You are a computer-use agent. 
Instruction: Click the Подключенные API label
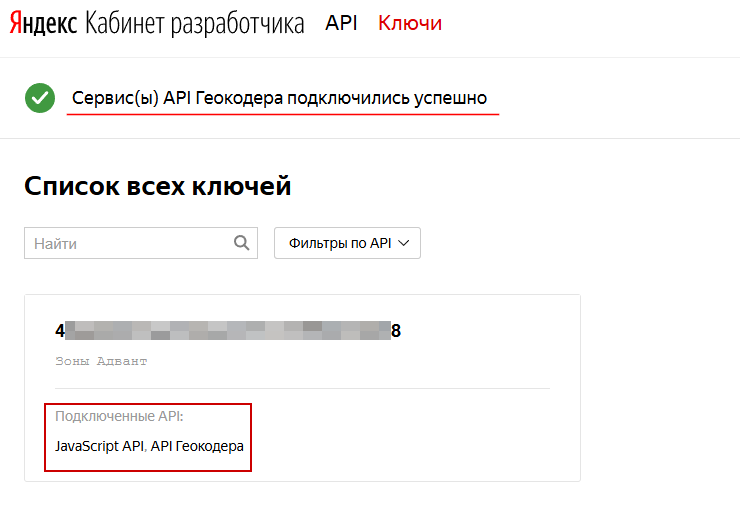119,416
